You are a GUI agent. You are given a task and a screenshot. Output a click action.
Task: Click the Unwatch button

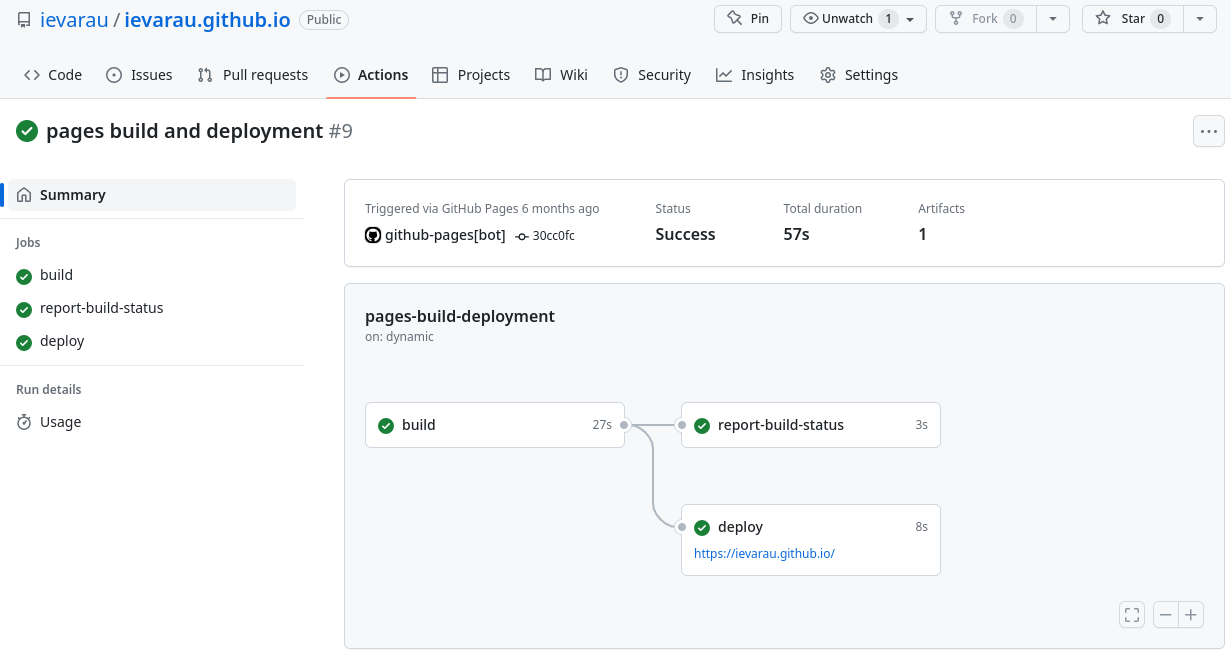(860, 19)
